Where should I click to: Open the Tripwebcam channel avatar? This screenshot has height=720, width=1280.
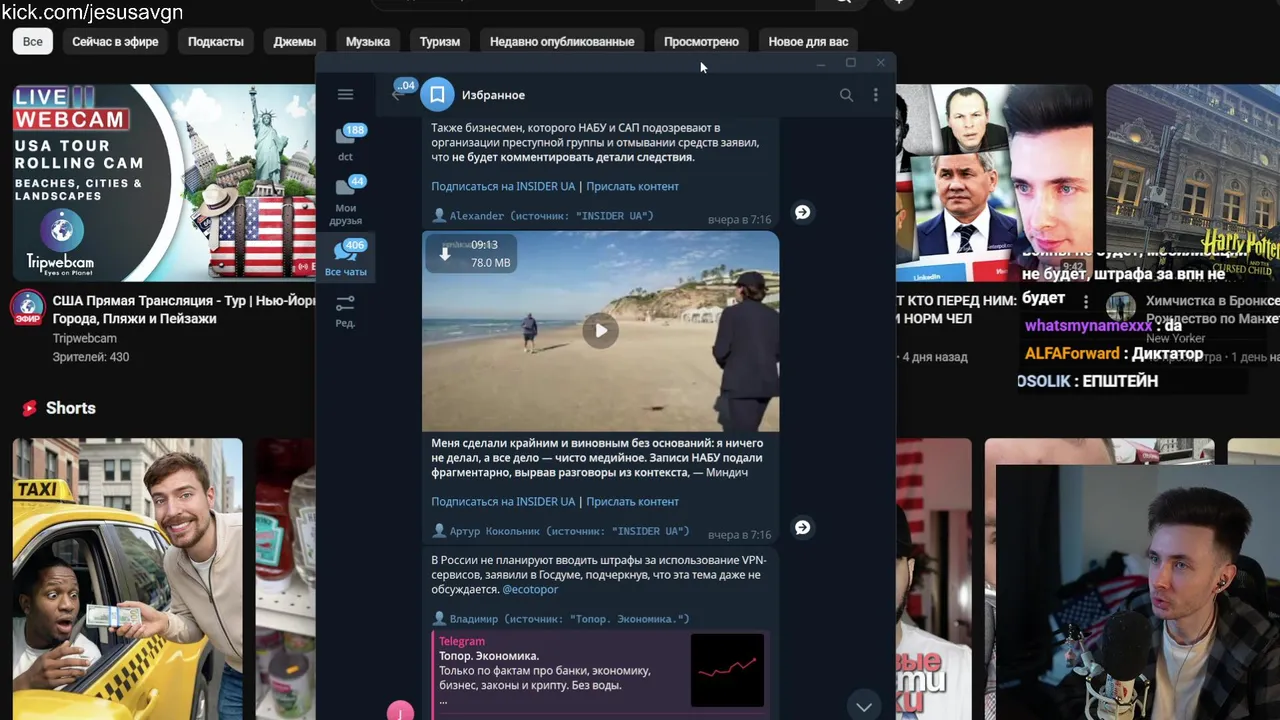click(28, 308)
